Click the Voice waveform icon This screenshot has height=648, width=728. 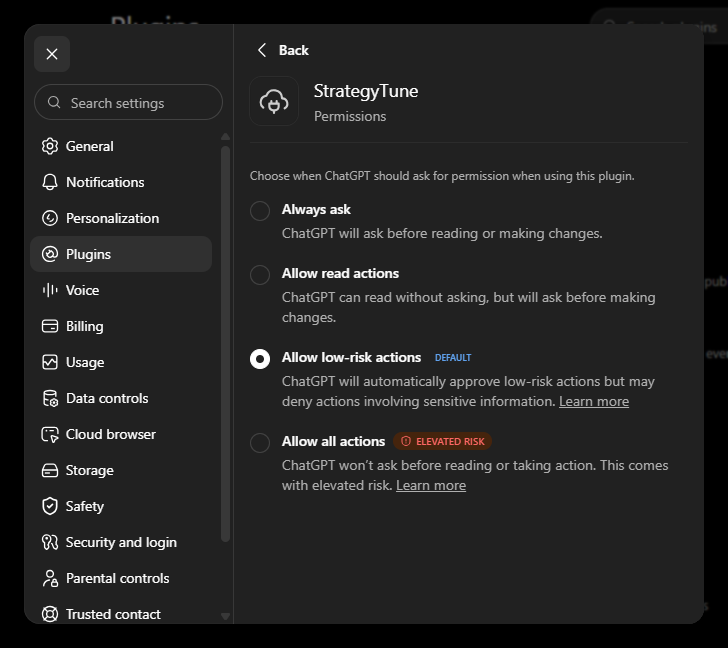tap(50, 290)
